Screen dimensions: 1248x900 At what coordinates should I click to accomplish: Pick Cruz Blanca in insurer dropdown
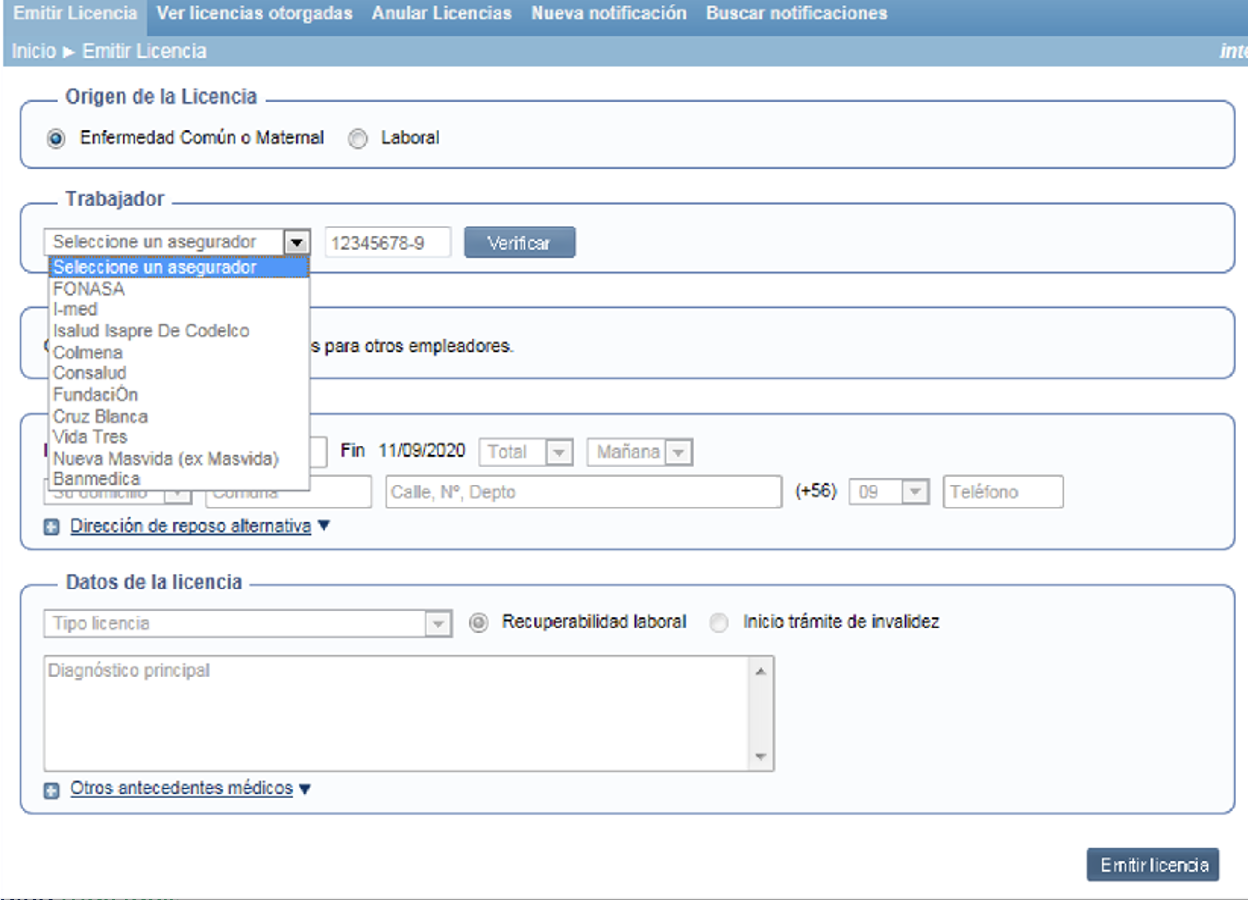(x=100, y=416)
